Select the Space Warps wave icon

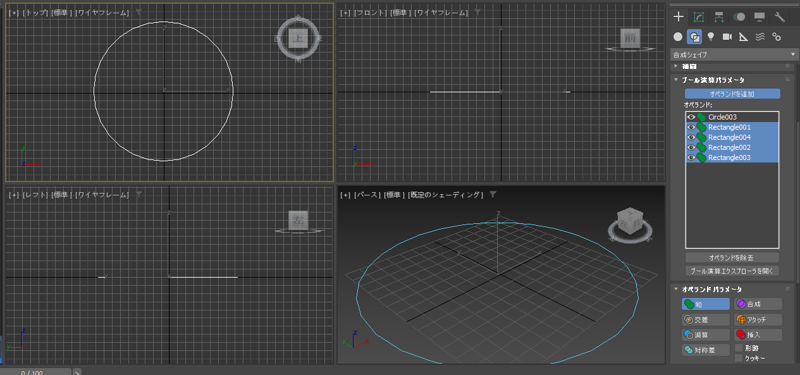[760, 37]
